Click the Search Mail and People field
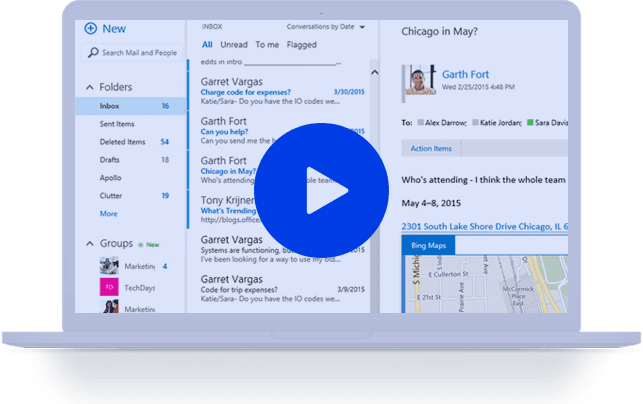Viewport: 643px width, 404px height. coord(138,52)
